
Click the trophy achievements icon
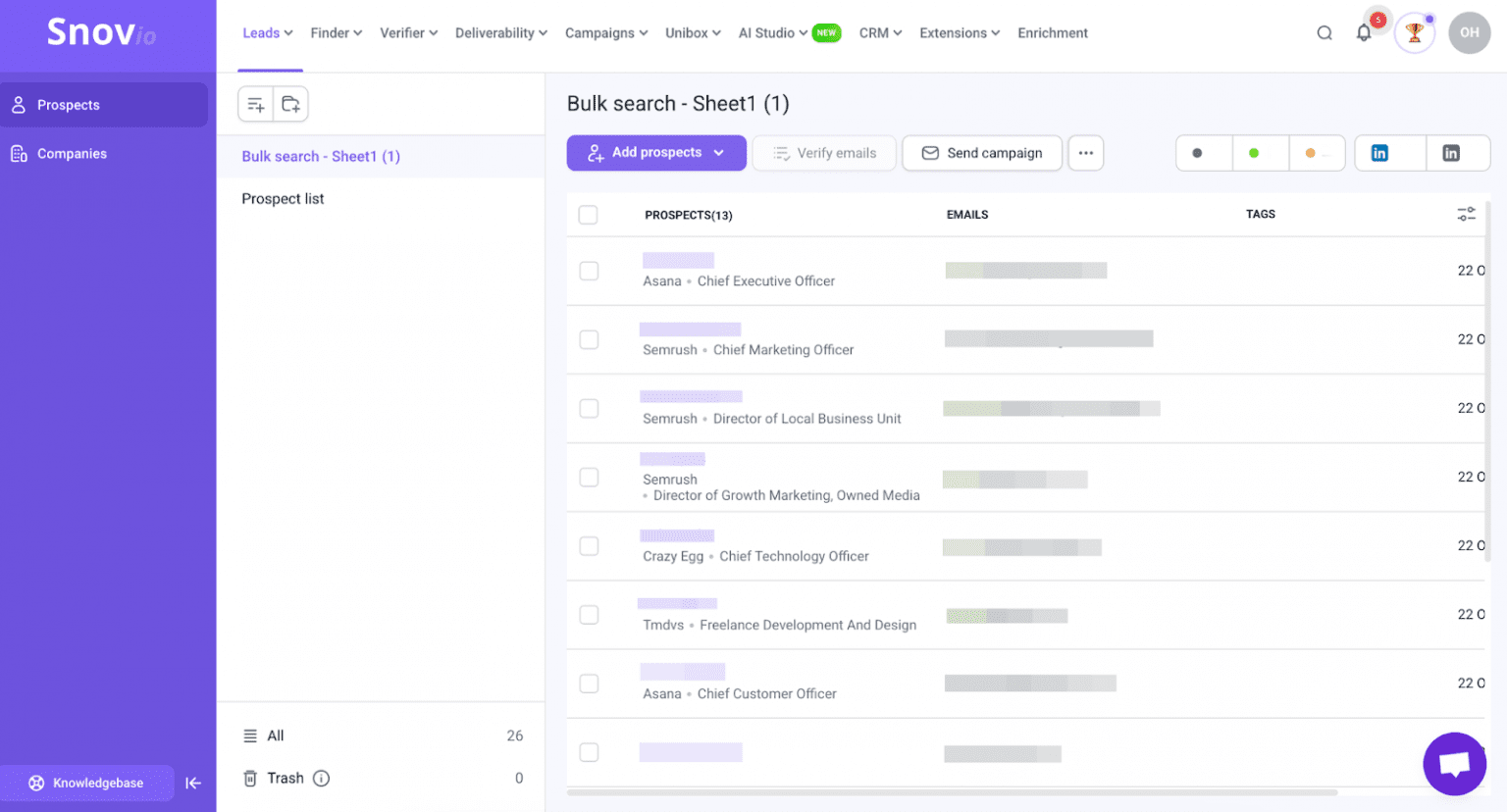coord(1414,32)
